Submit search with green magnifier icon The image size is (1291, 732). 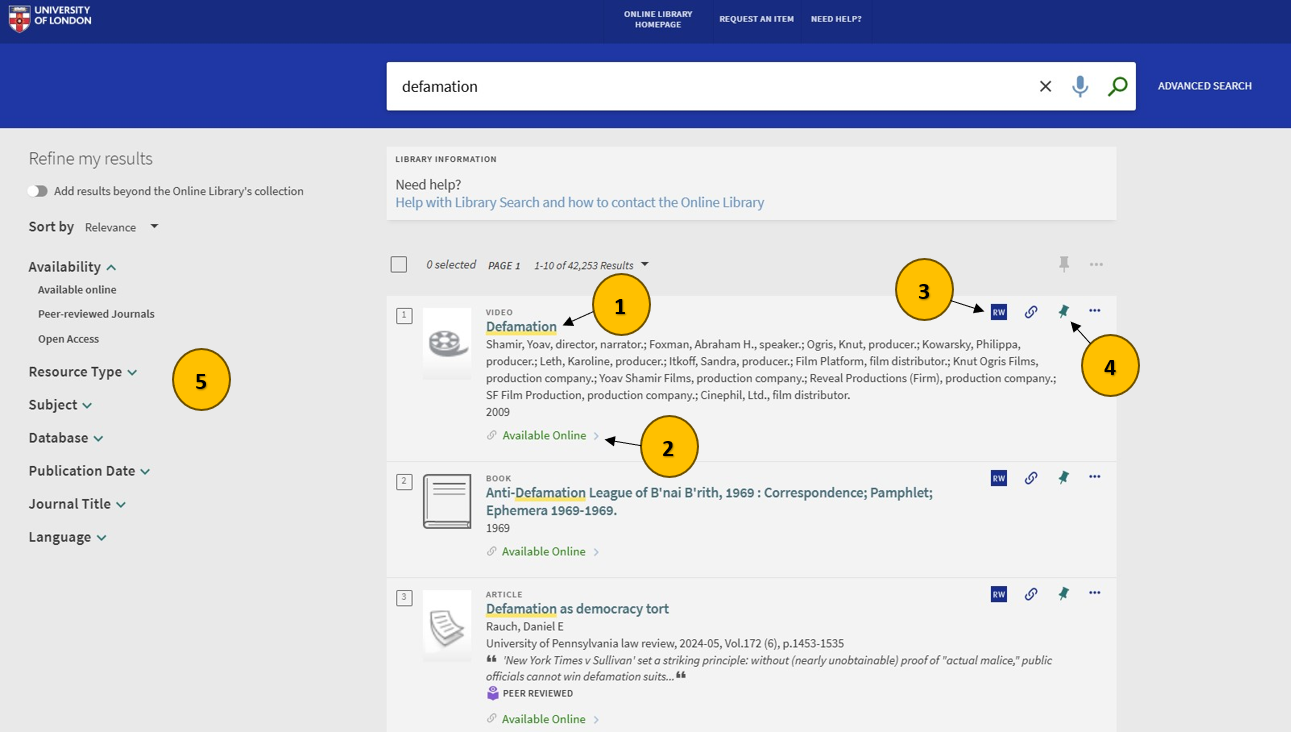click(x=1118, y=86)
